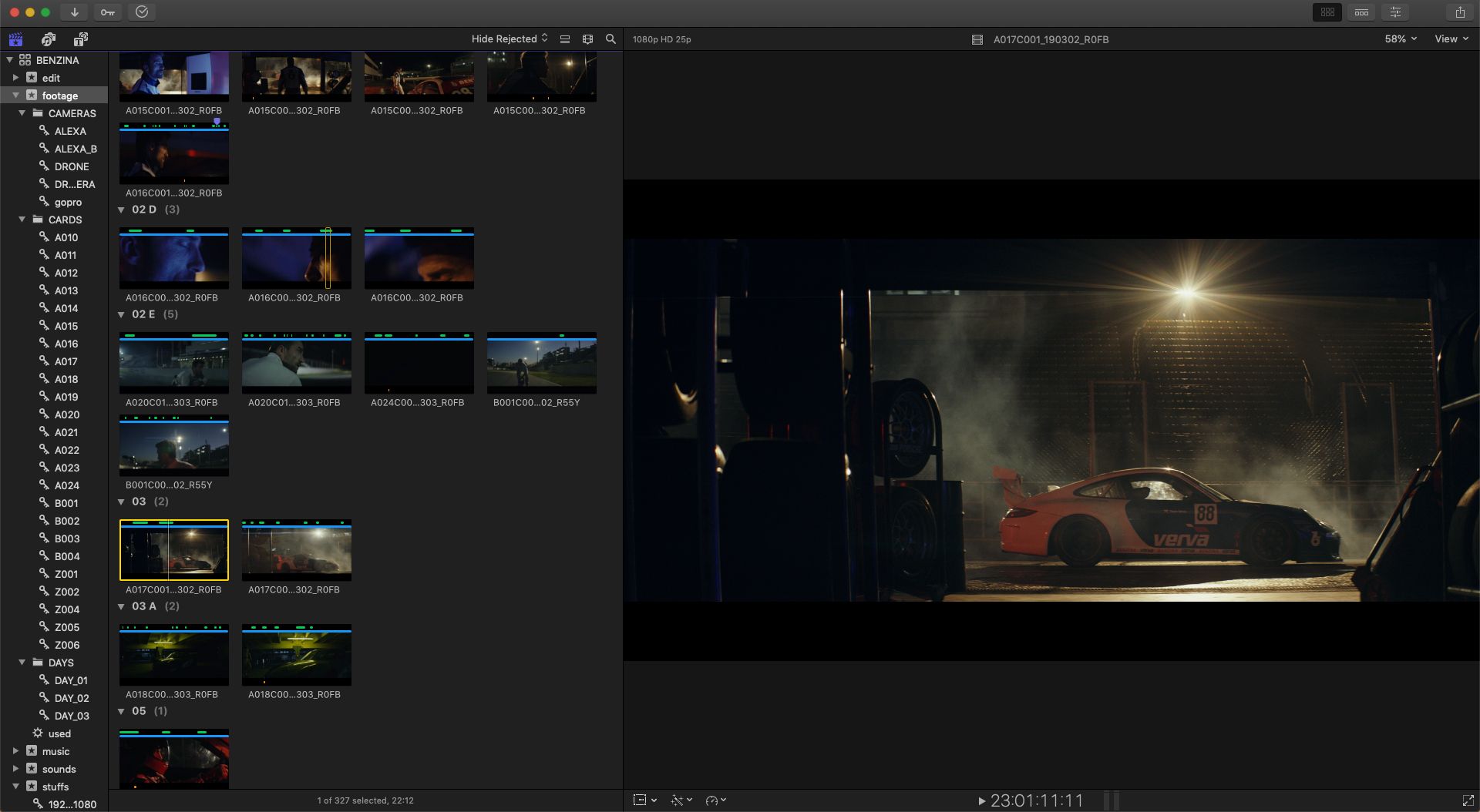Show titles and generators sidebar icon
The image size is (1480, 812).
81,39
